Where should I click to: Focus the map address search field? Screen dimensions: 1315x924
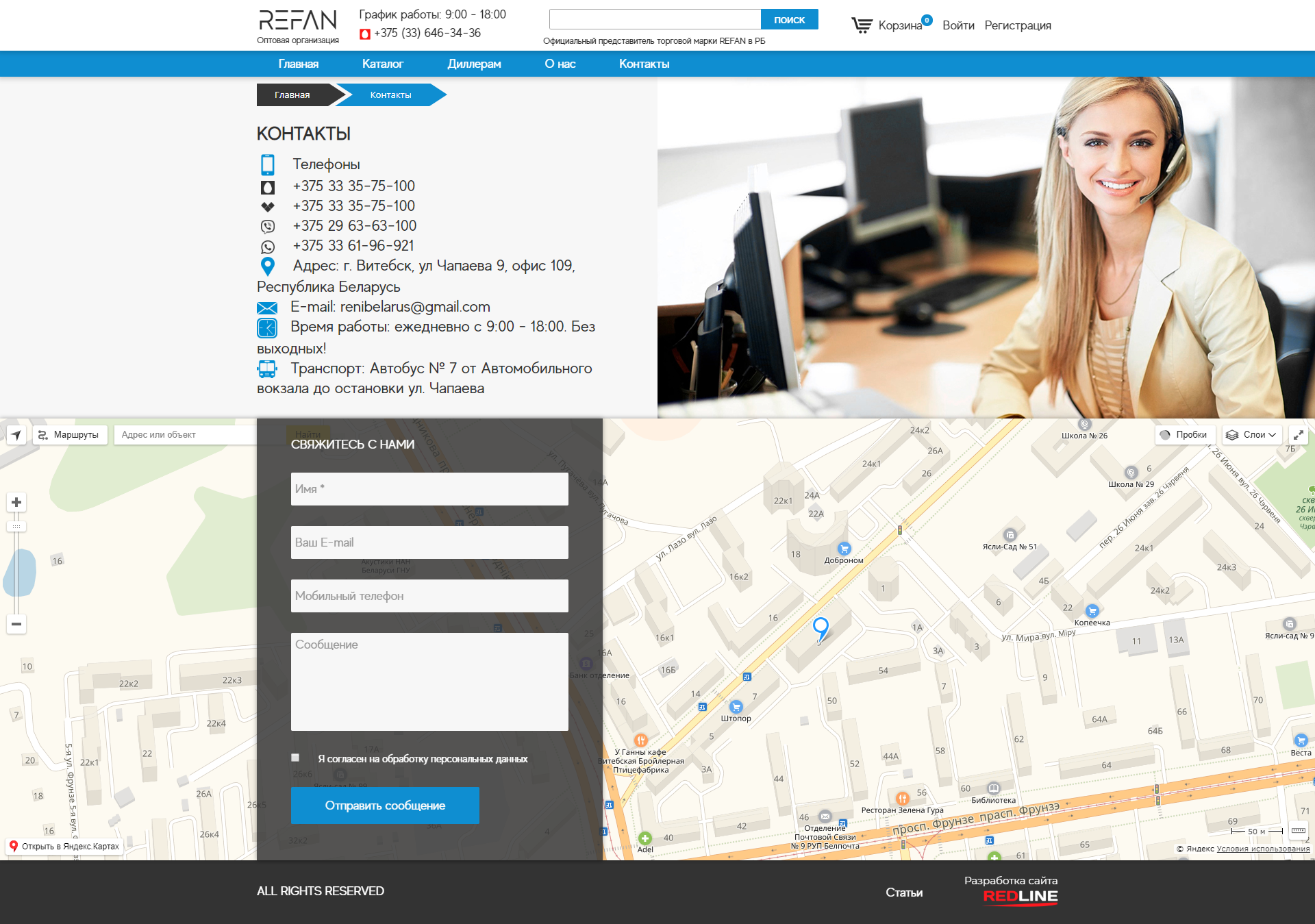(x=185, y=435)
